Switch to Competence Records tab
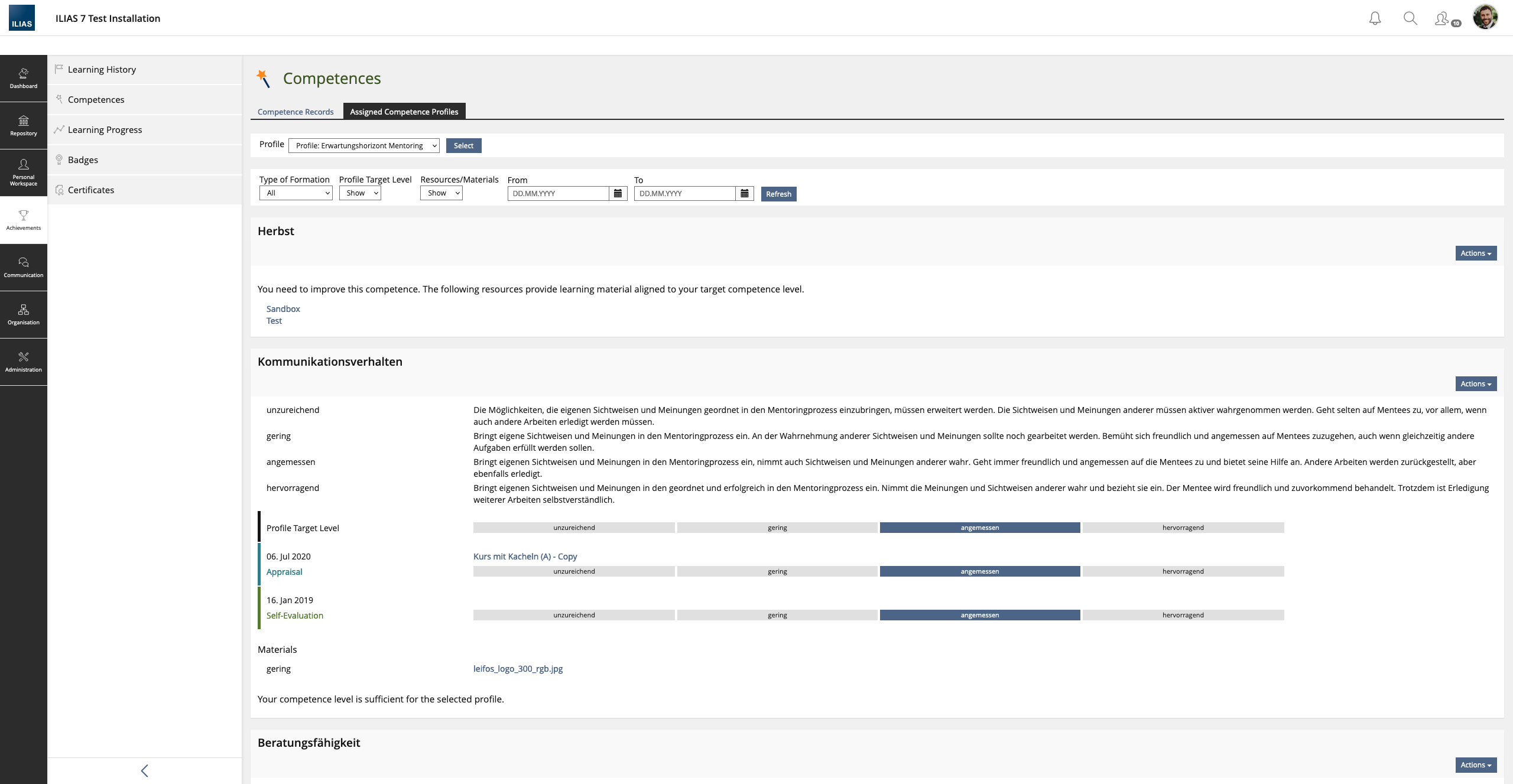 296,112
